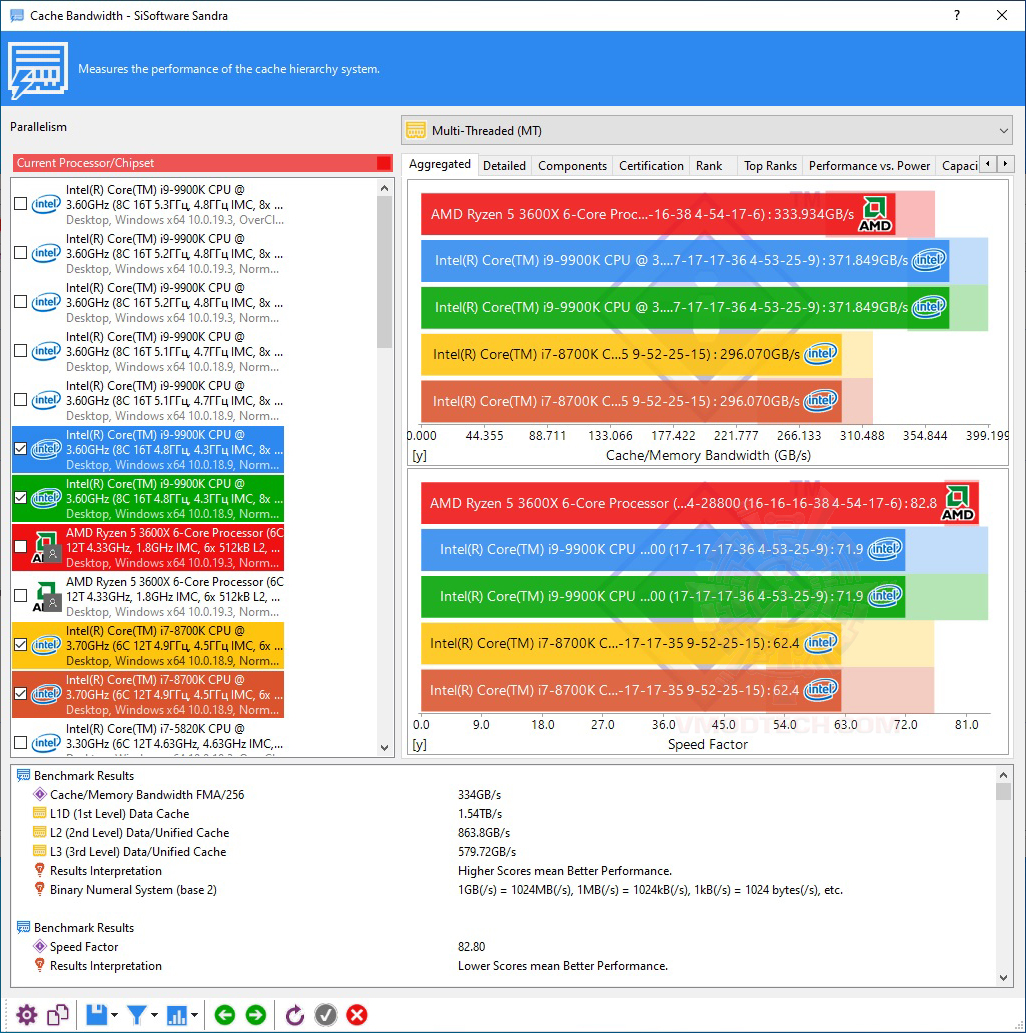Check the first i9-9900K 5.1GHz entry
The height and width of the screenshot is (1033, 1026).
[x=20, y=350]
